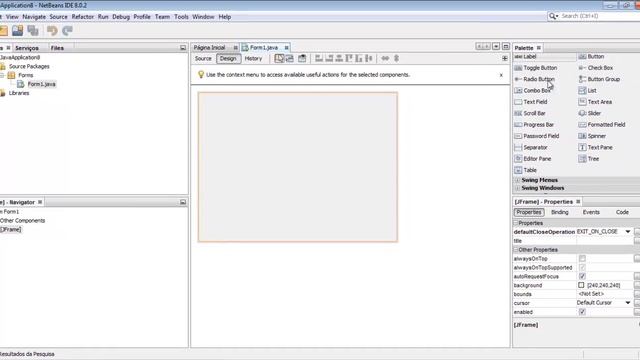Select the Button Group palette component
The image size is (640, 360).
[x=600, y=79]
